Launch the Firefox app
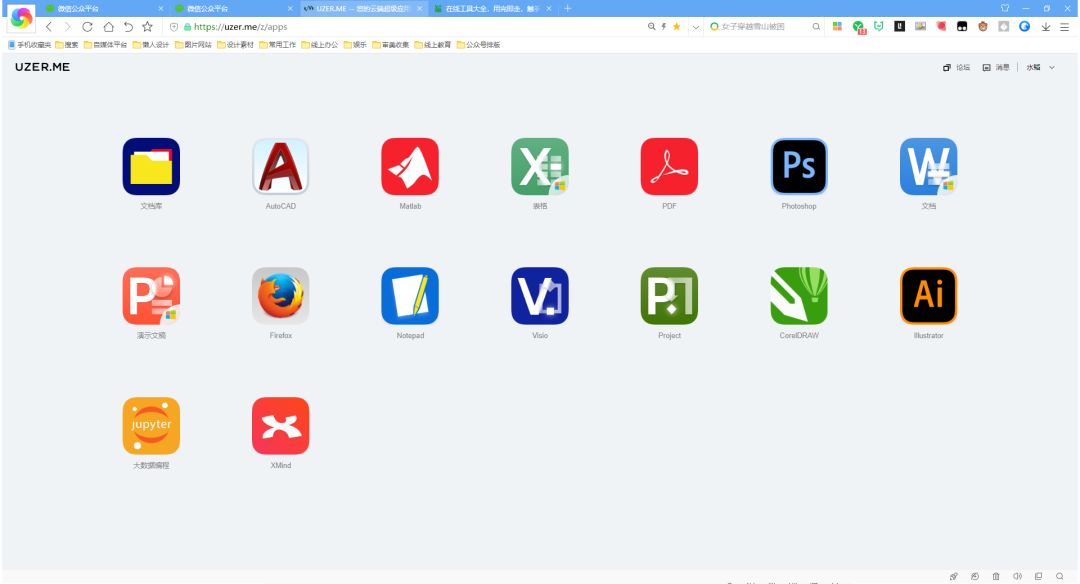 (280, 296)
